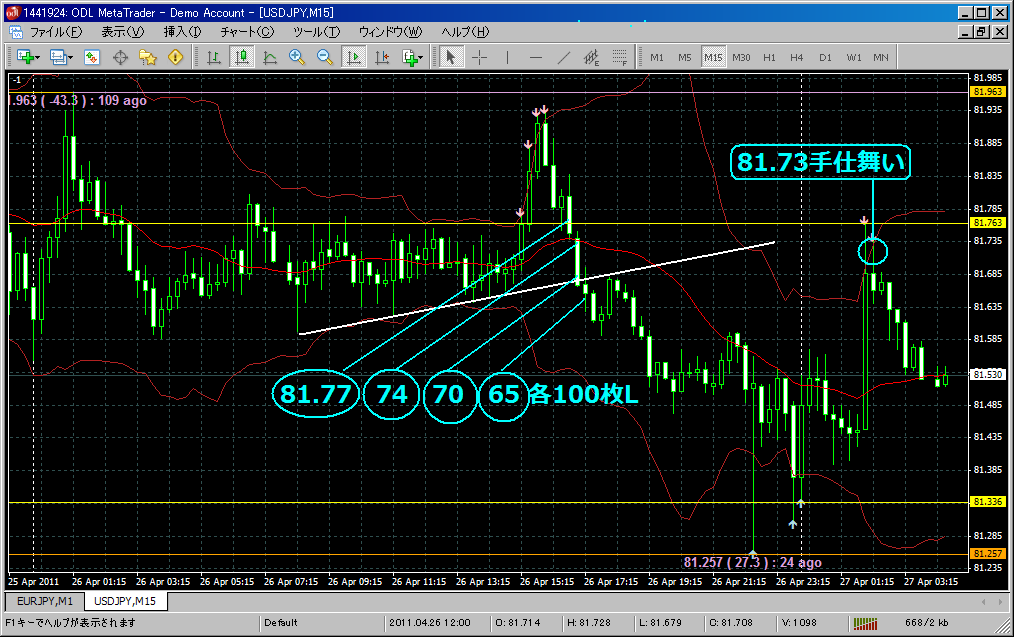Screen dimensions: 1014x637
Task: Open the Market Watch panel icon
Action: [x=92, y=57]
